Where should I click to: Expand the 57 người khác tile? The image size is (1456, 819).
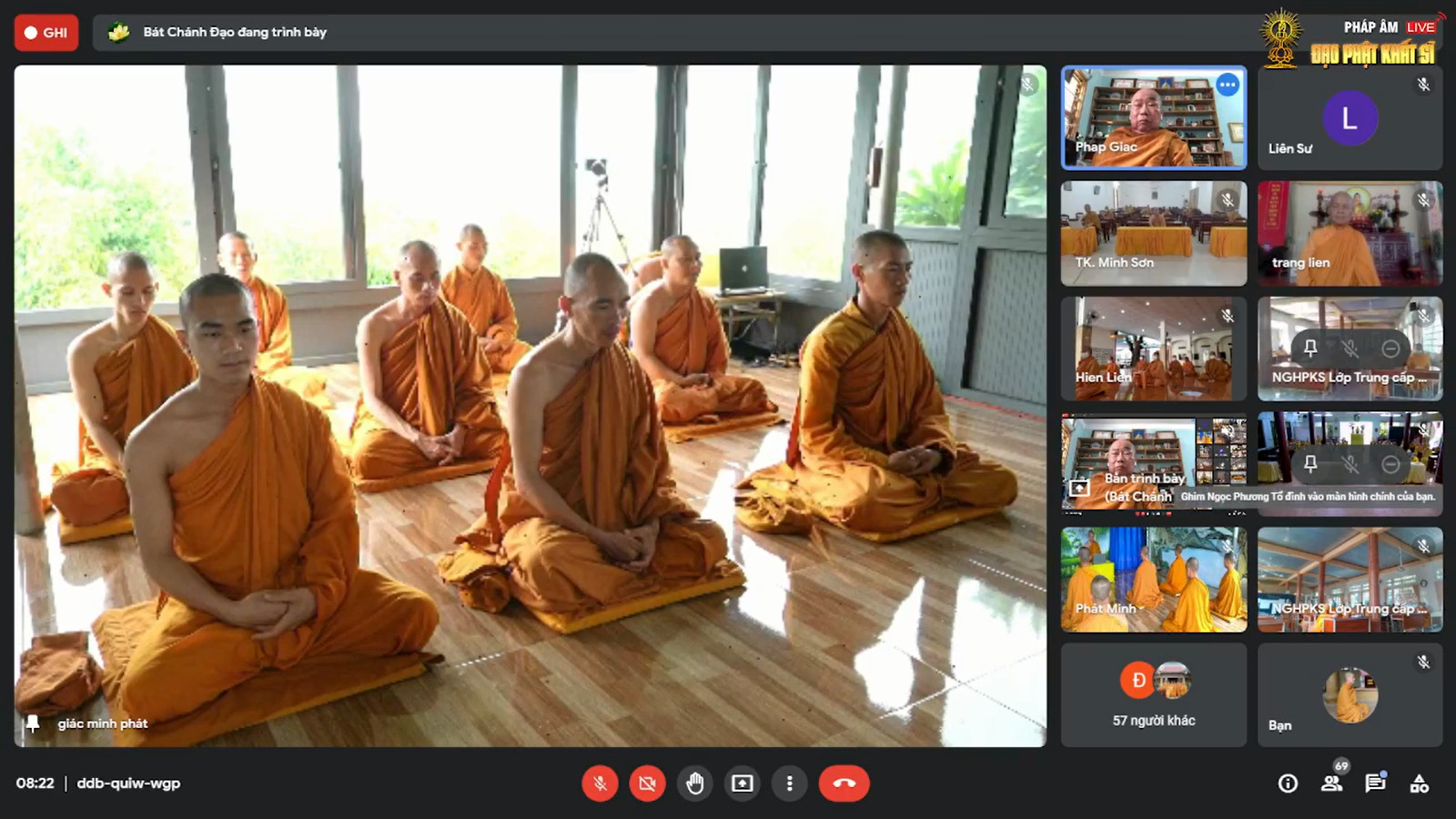click(x=1154, y=695)
